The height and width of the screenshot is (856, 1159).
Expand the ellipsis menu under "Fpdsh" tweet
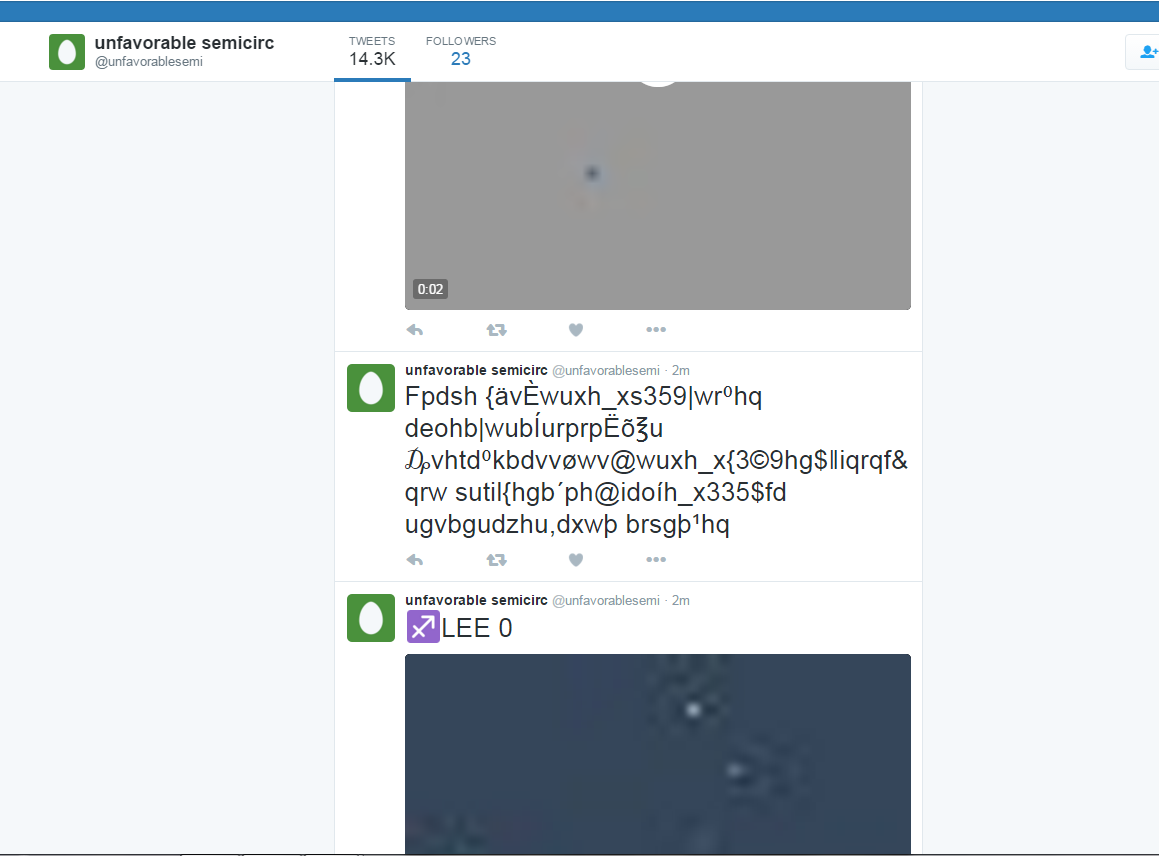[656, 560]
